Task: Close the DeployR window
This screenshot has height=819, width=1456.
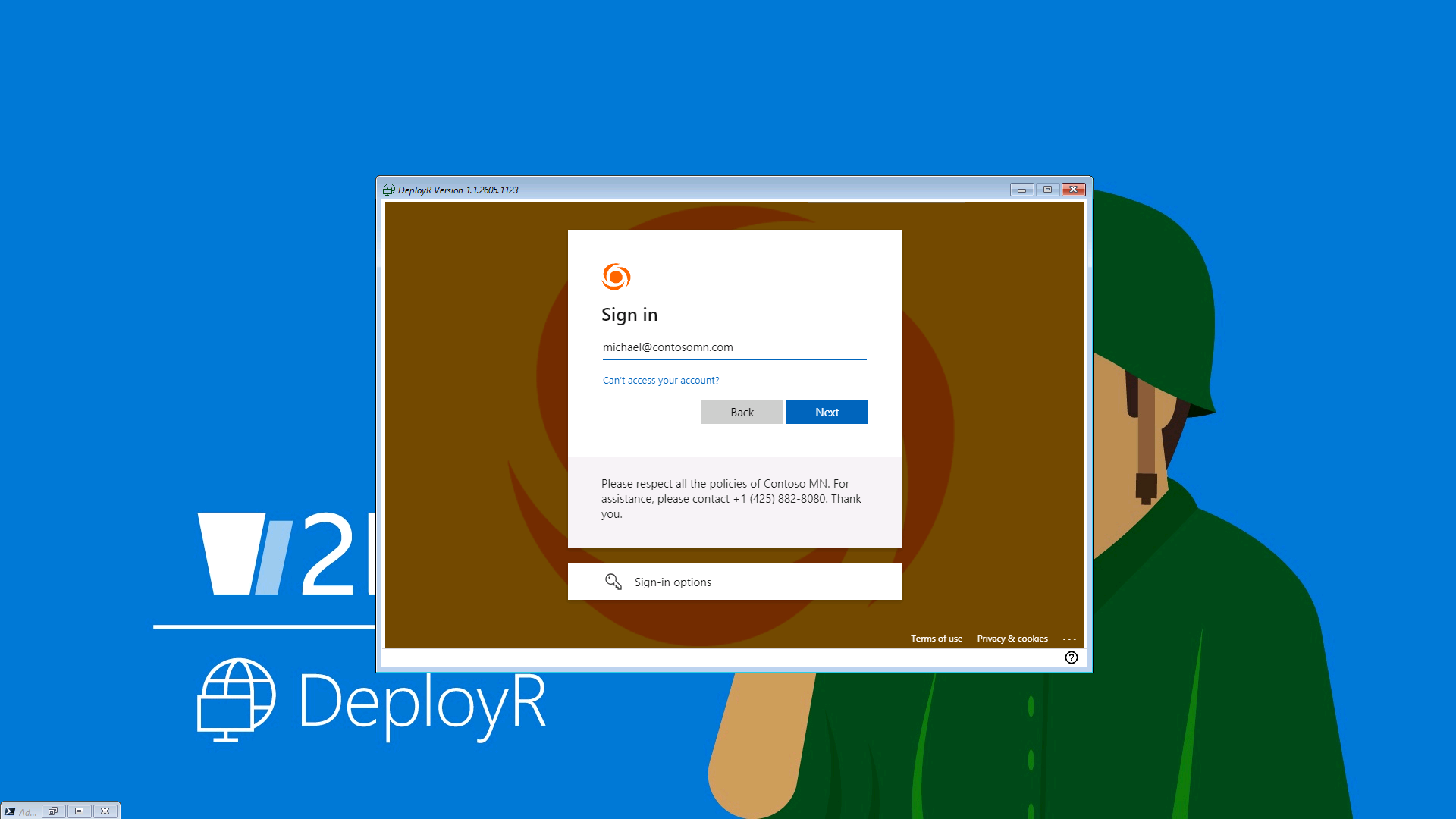Action: pyautogui.click(x=1073, y=190)
